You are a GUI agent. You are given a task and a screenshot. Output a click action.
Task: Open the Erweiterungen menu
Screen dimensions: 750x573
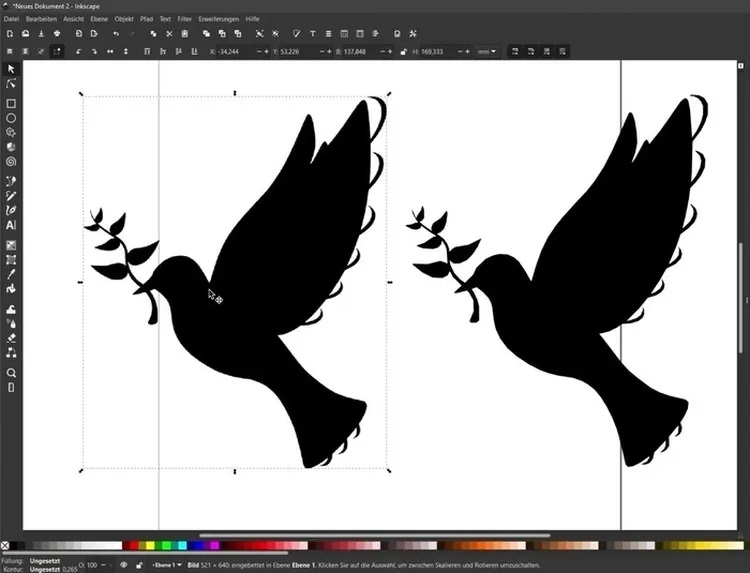218,18
